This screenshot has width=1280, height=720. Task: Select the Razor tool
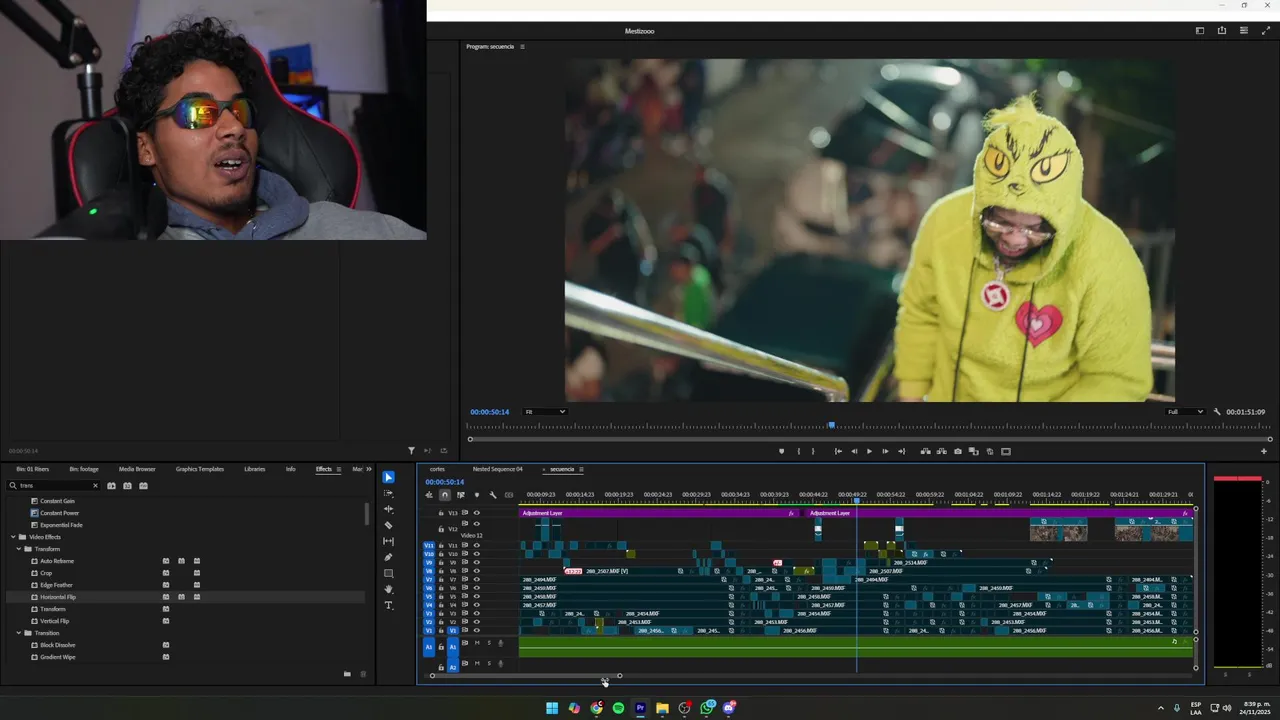(x=388, y=525)
